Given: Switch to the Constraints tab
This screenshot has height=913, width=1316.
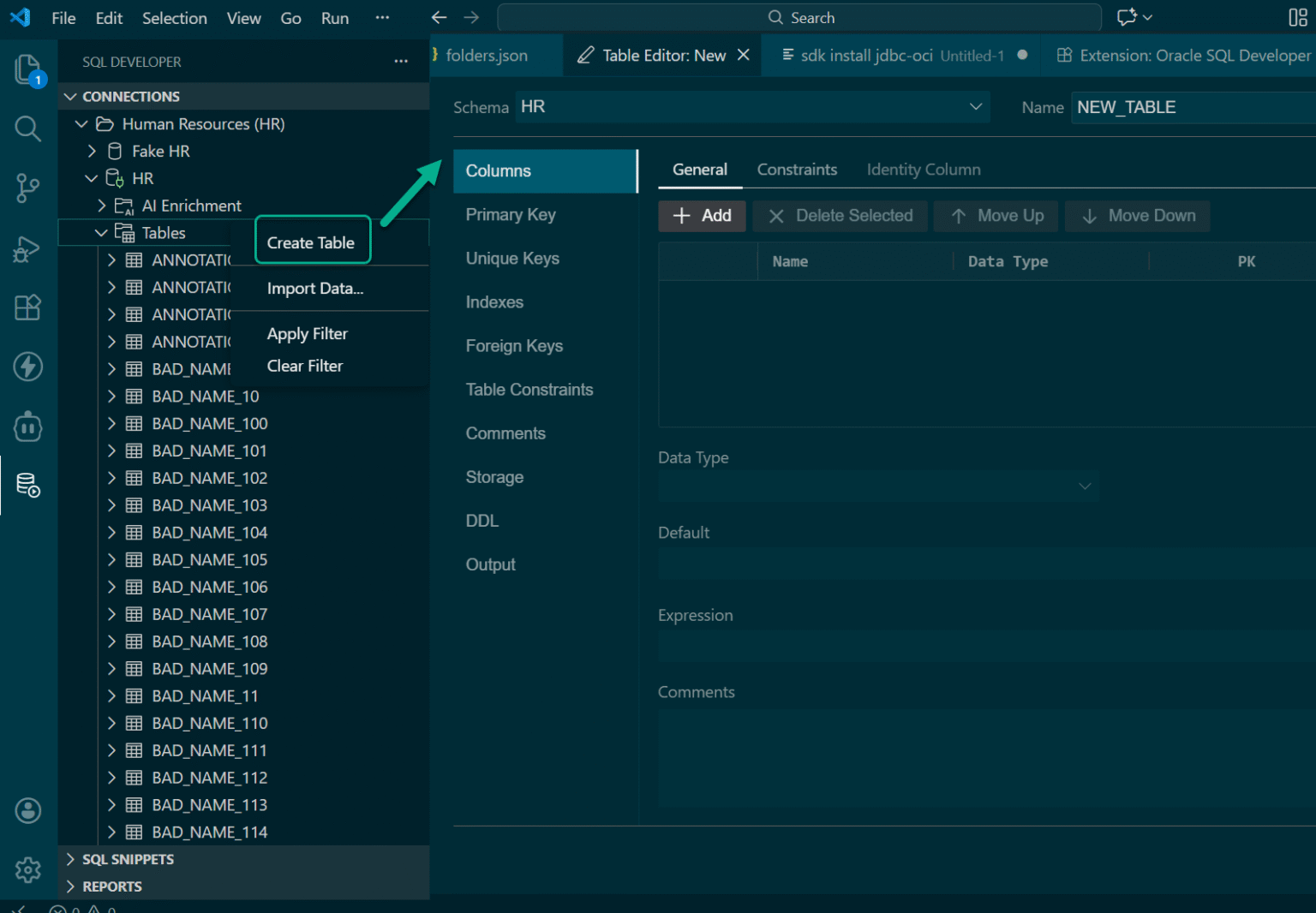Looking at the screenshot, I should 796,170.
